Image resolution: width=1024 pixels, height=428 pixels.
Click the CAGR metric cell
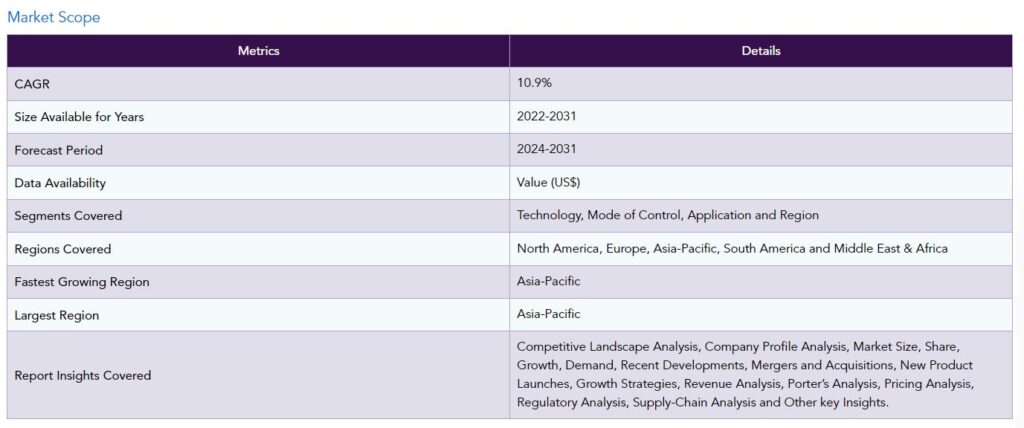click(x=259, y=84)
